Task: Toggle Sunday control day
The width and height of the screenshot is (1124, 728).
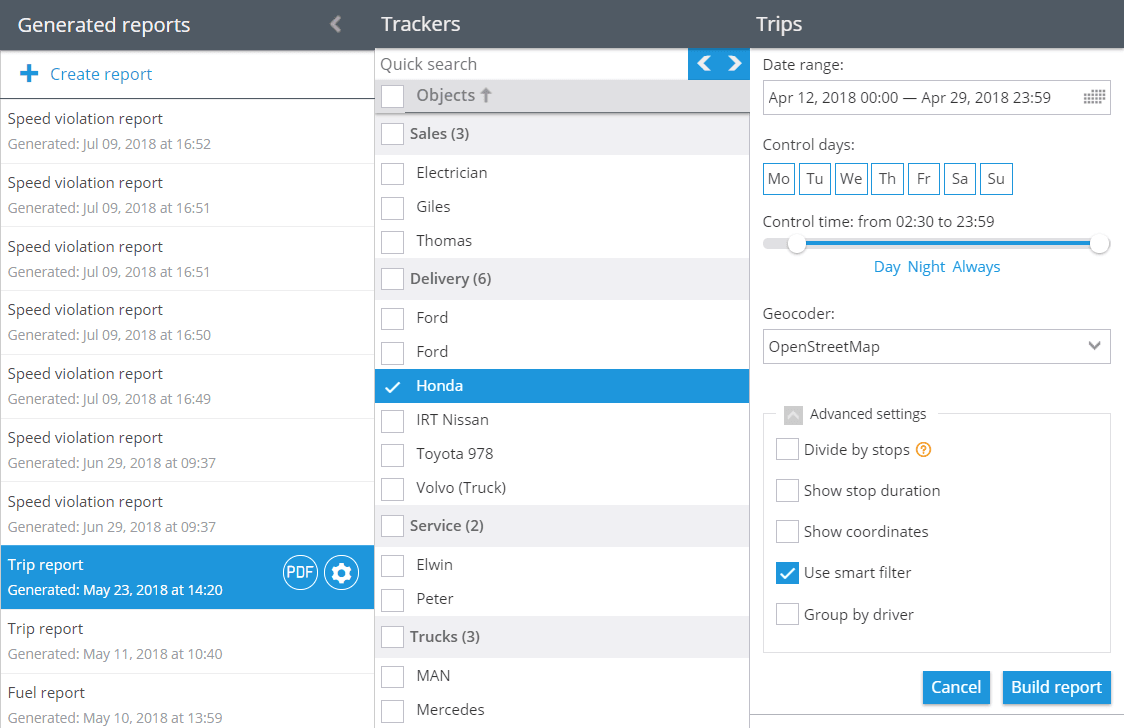Action: click(996, 178)
